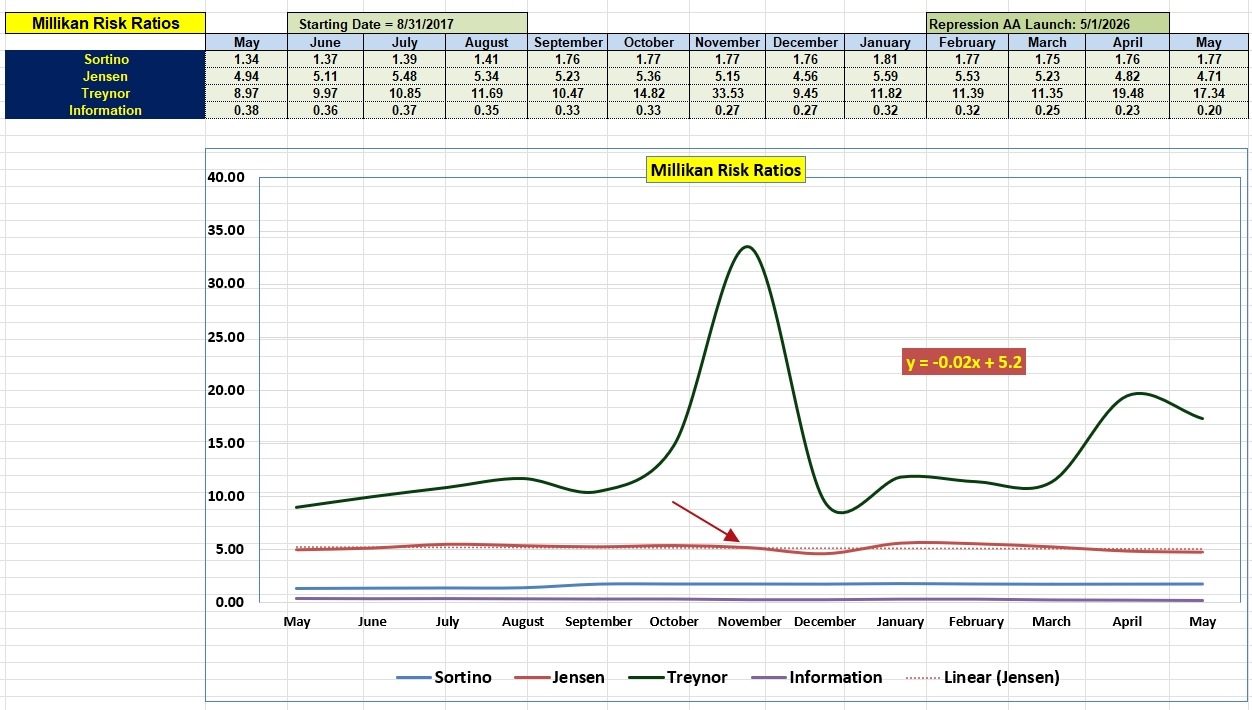Click the Linear (Jensen) legend entry

982,677
